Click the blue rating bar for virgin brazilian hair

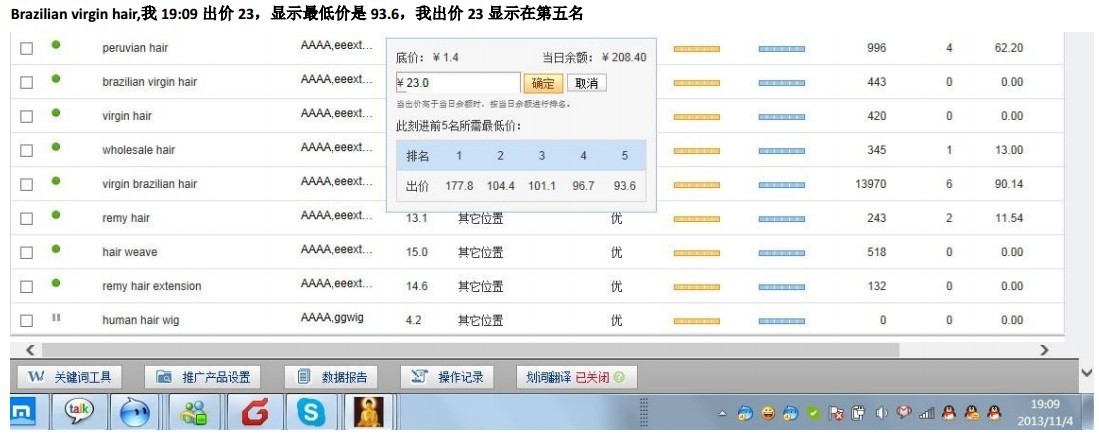(x=781, y=185)
